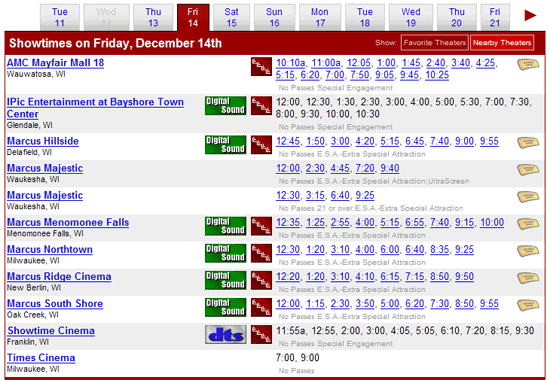This screenshot has height=380, width=550.
Task: Select the 10:10a showtime at AMC Mayfair Mall
Action: coord(290,63)
